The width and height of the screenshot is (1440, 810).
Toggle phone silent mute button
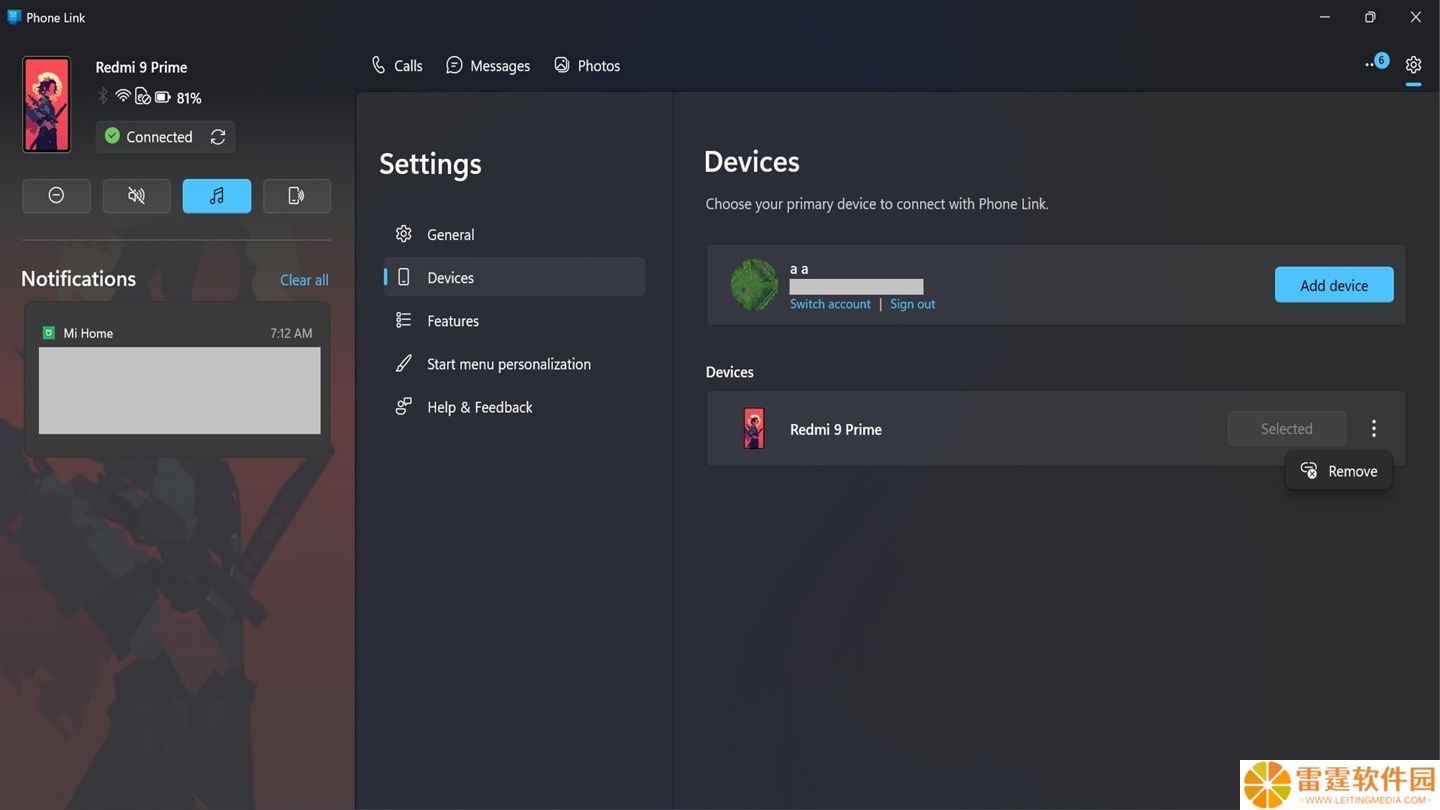click(137, 196)
